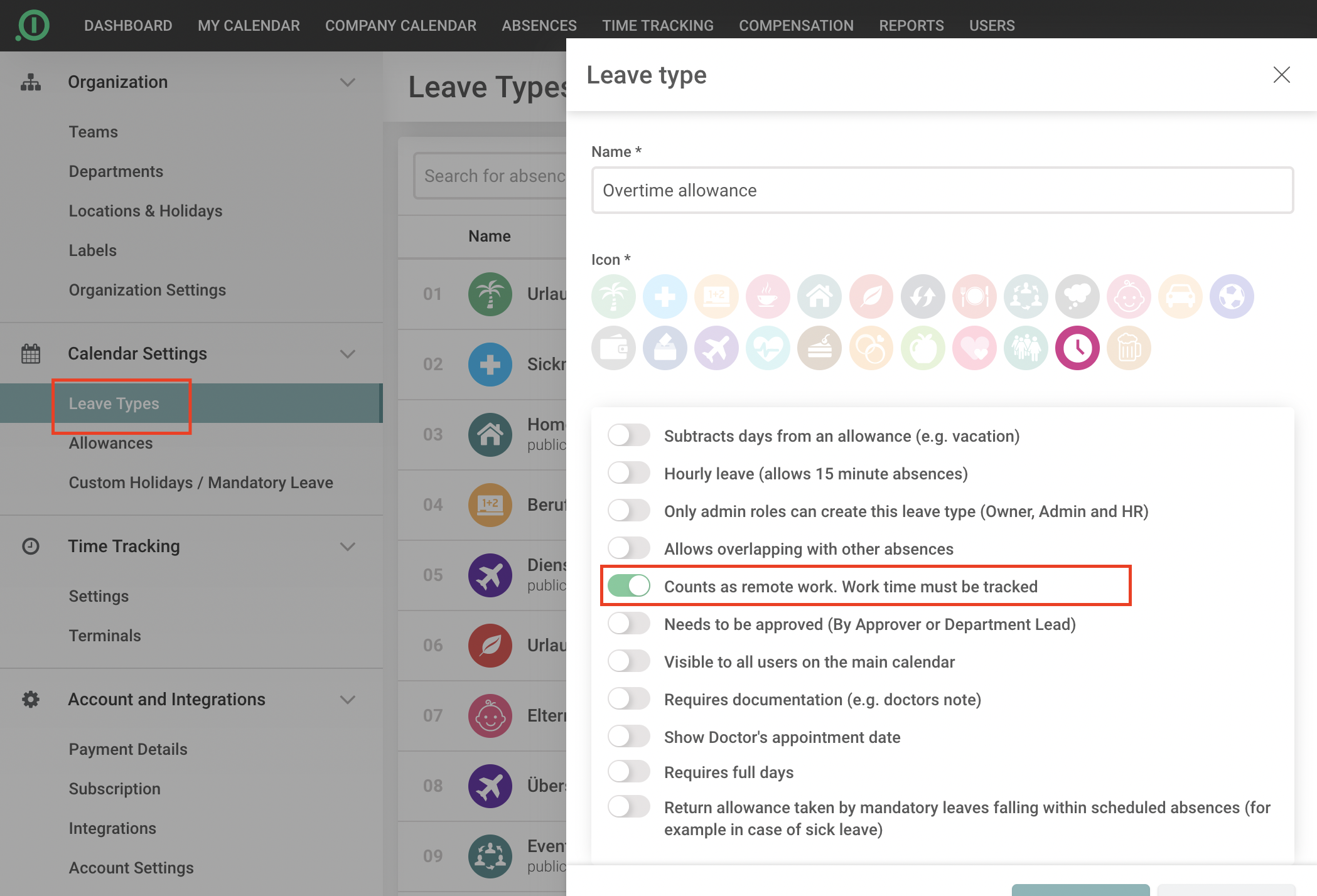Choose the soccer ball icon
The height and width of the screenshot is (896, 1317).
1232,296
